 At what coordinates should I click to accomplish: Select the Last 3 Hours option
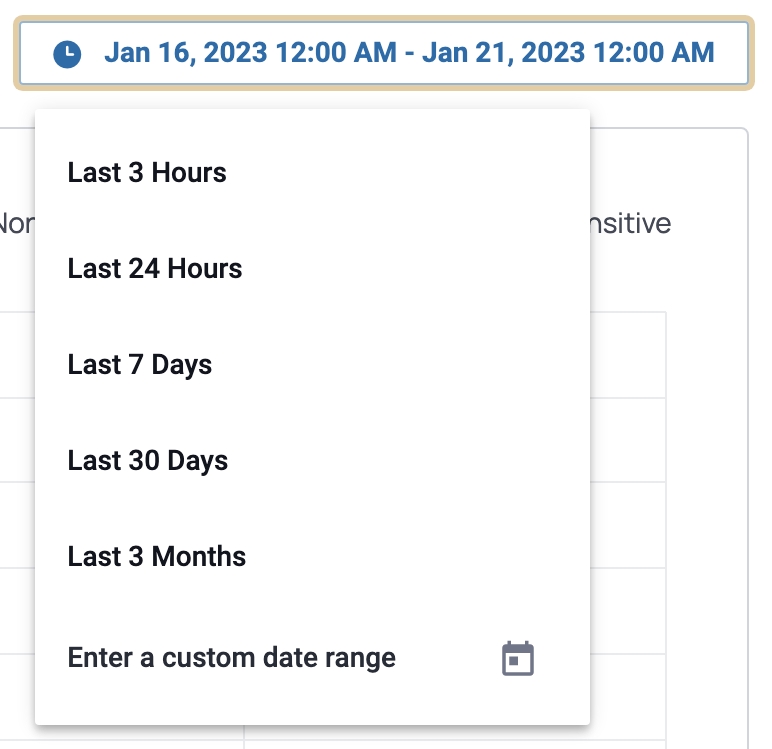tap(147, 173)
